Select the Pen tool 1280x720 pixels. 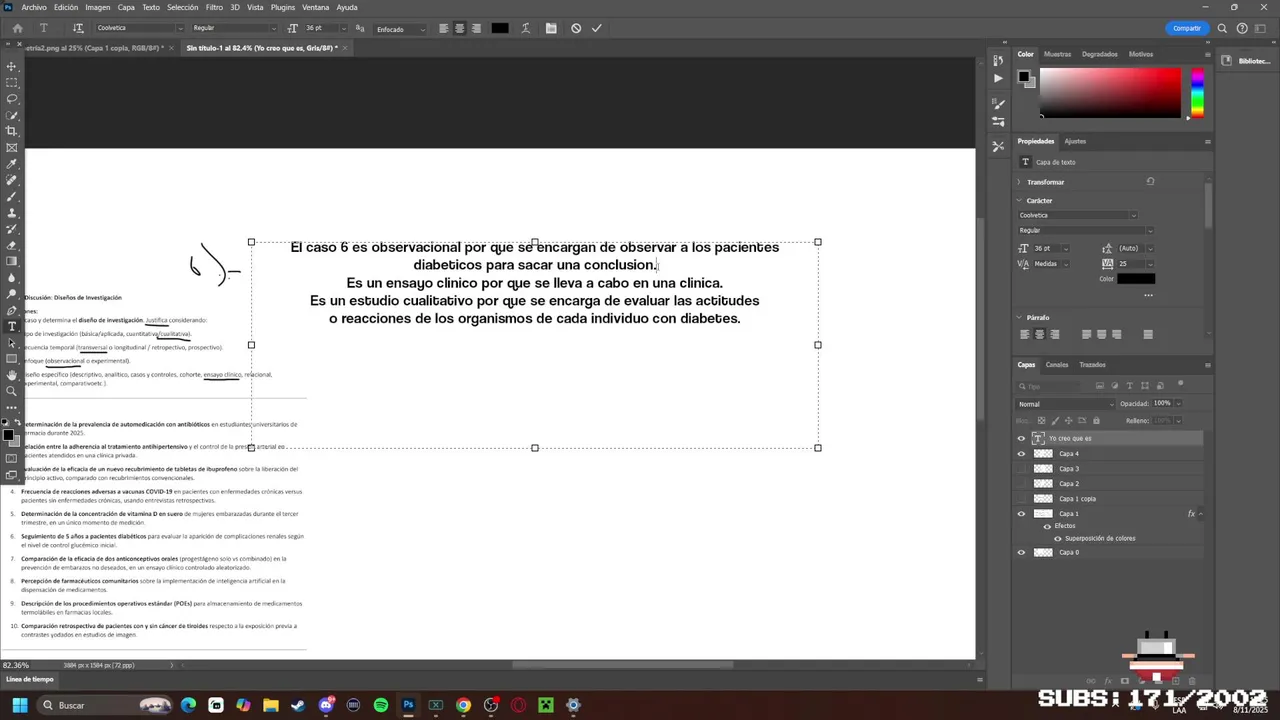pos(12,310)
